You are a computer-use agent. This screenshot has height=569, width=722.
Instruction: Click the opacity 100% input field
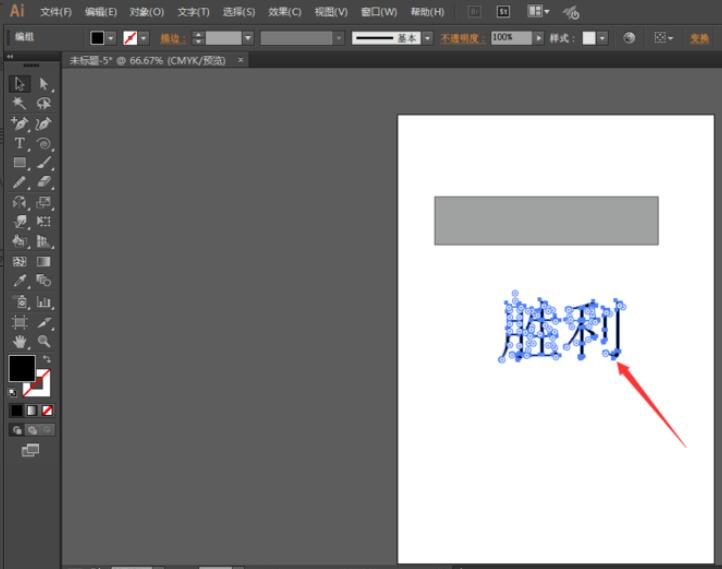click(x=511, y=38)
